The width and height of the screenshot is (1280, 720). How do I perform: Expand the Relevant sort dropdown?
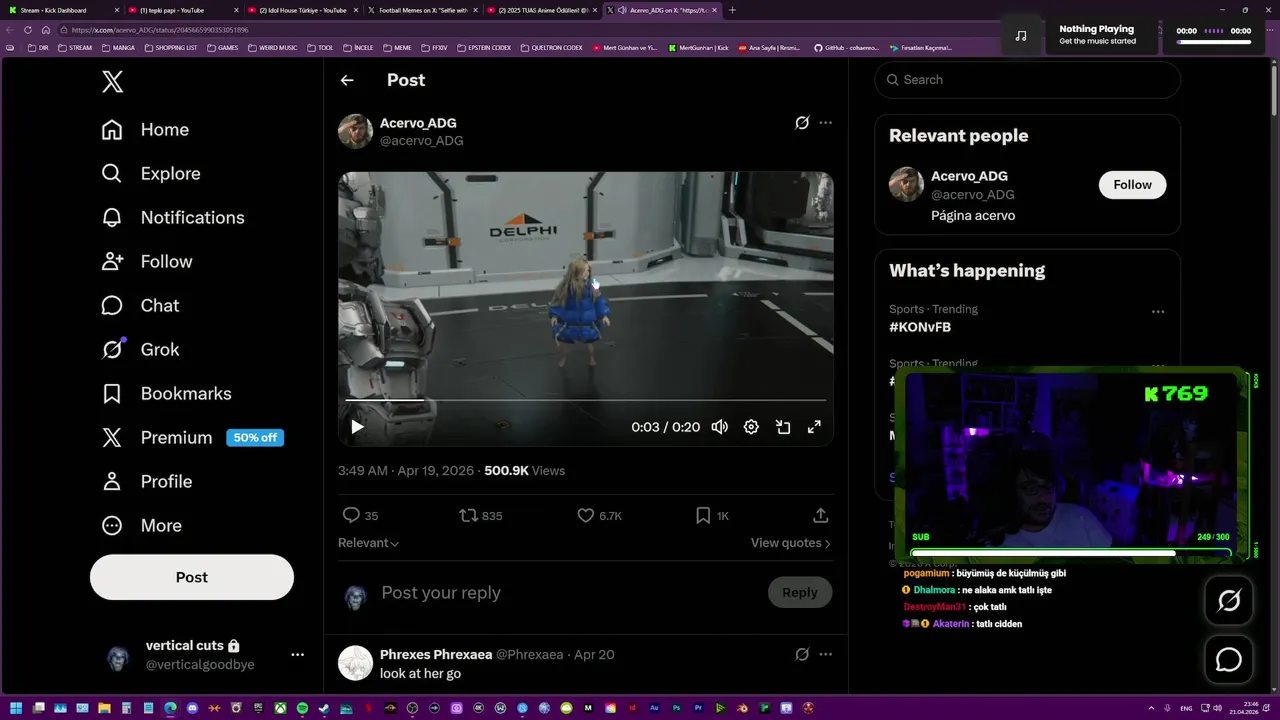tap(368, 543)
